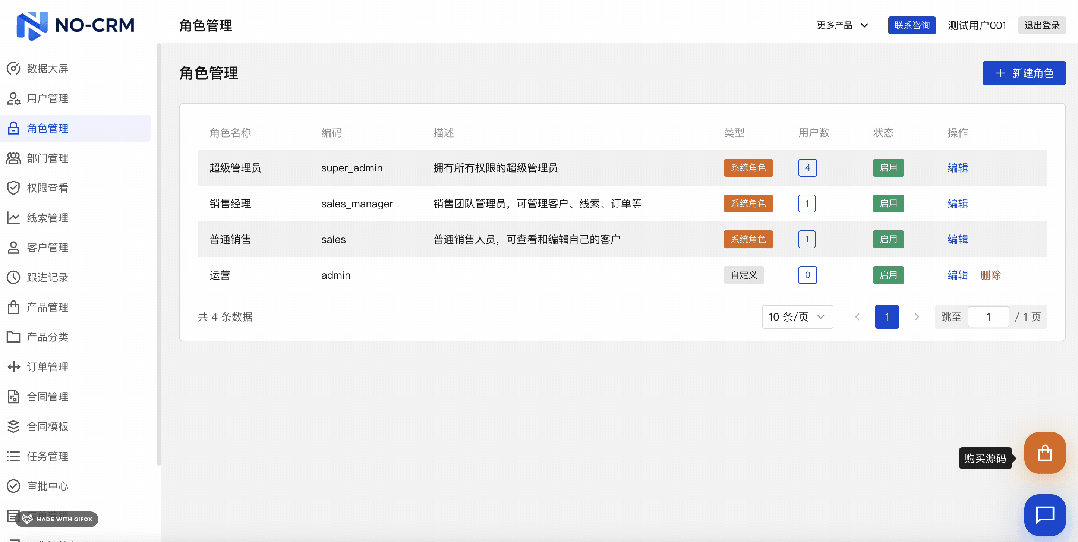Edit the 普通销售 role
Screen dimensions: 1078x542
[958, 239]
